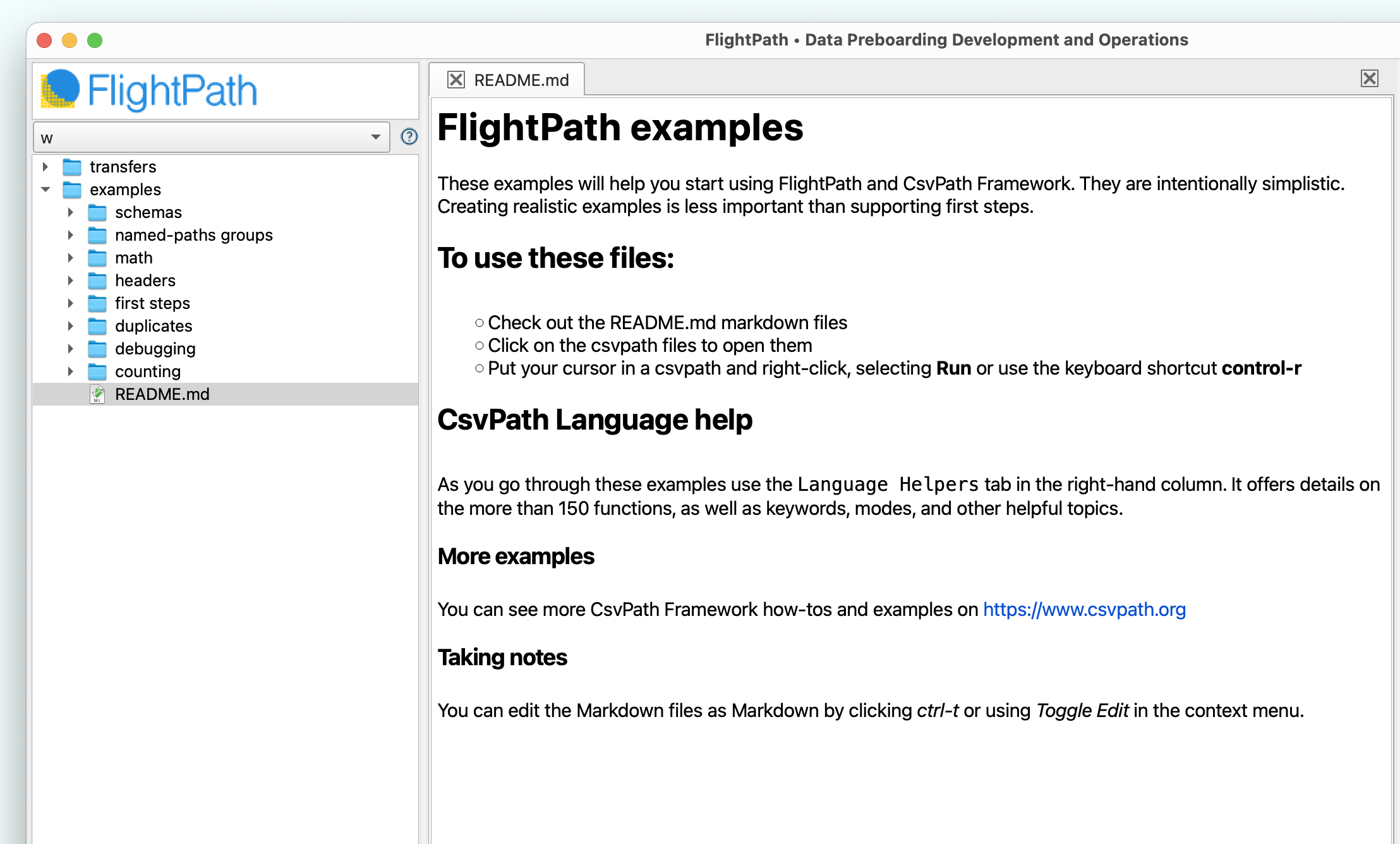The height and width of the screenshot is (844, 1400).
Task: Click the README.md markdown file icon
Action: tap(97, 394)
